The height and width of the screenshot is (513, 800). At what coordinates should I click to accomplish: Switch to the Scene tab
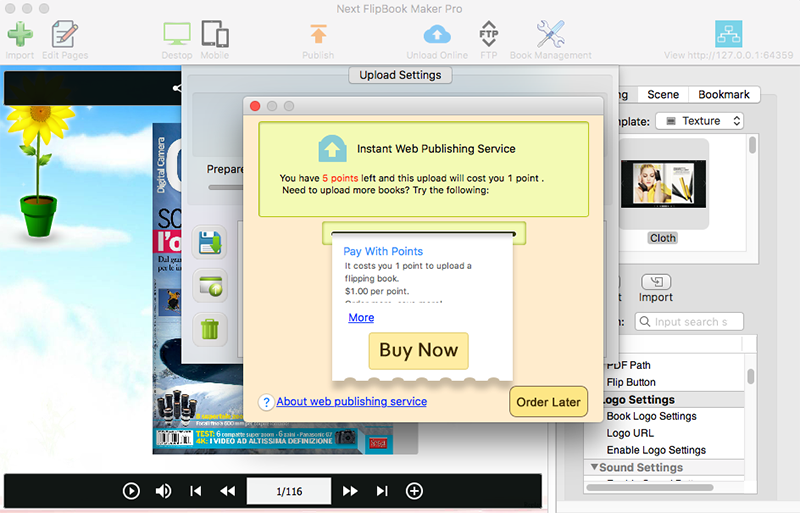663,94
